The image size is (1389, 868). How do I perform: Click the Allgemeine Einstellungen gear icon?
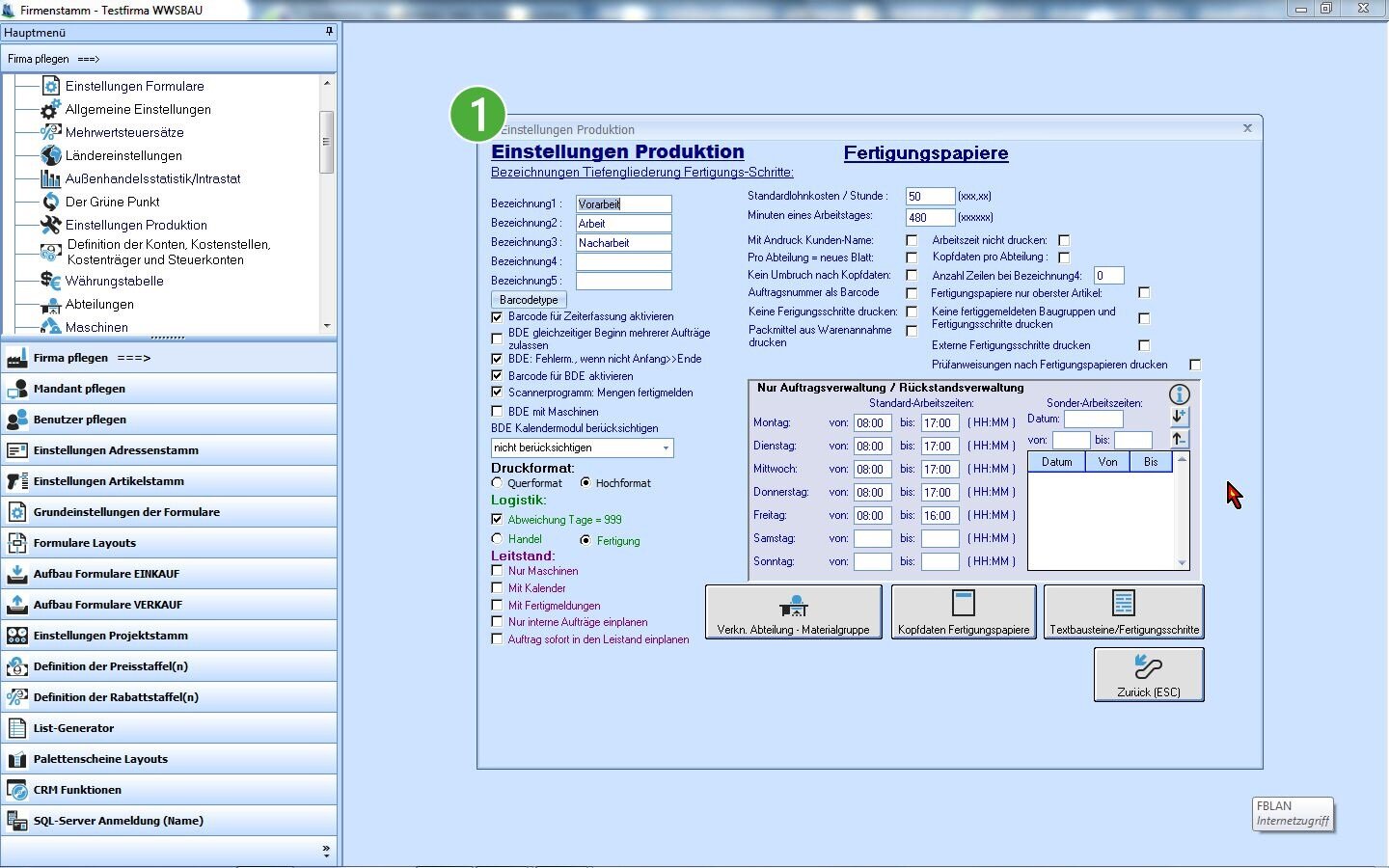click(51, 109)
